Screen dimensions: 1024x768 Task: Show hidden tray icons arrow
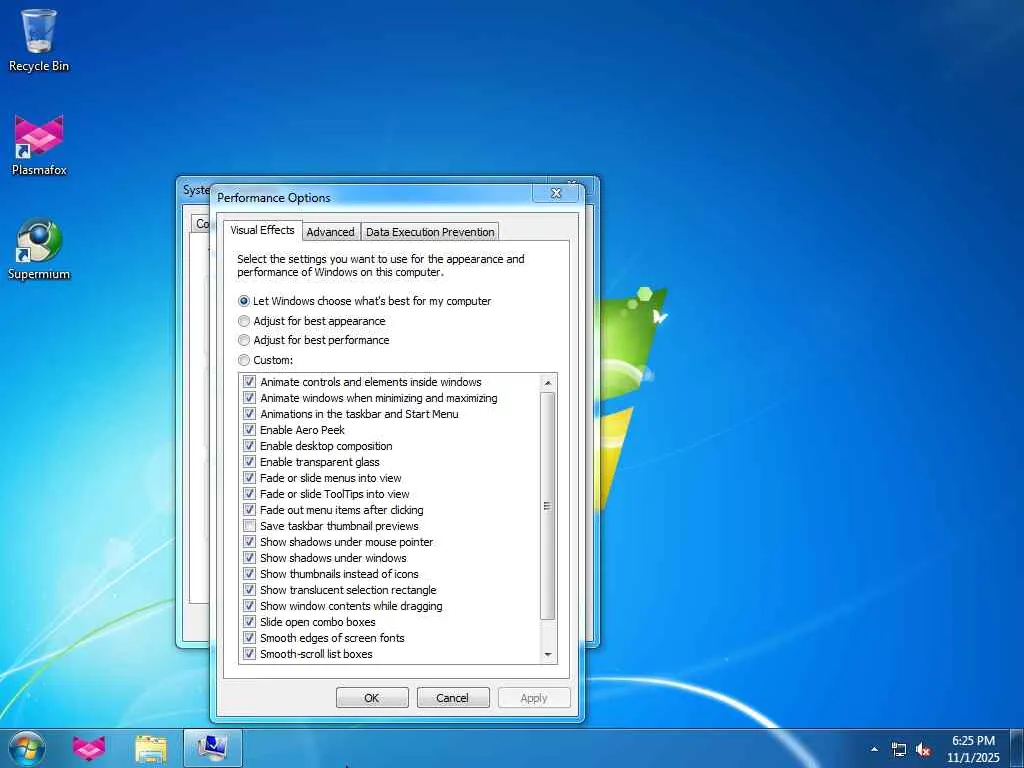(874, 749)
